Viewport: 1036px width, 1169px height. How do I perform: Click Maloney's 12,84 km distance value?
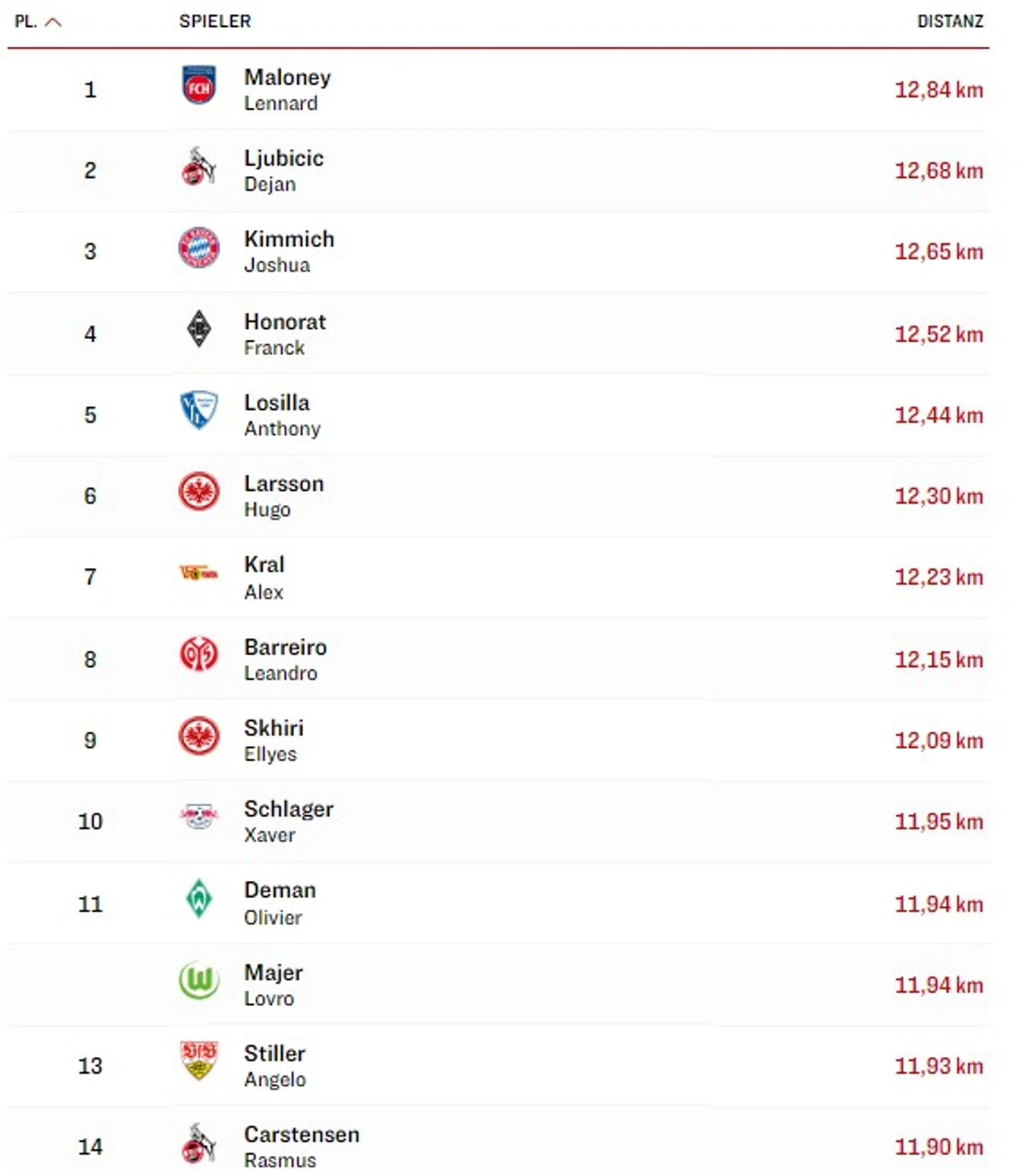[939, 90]
